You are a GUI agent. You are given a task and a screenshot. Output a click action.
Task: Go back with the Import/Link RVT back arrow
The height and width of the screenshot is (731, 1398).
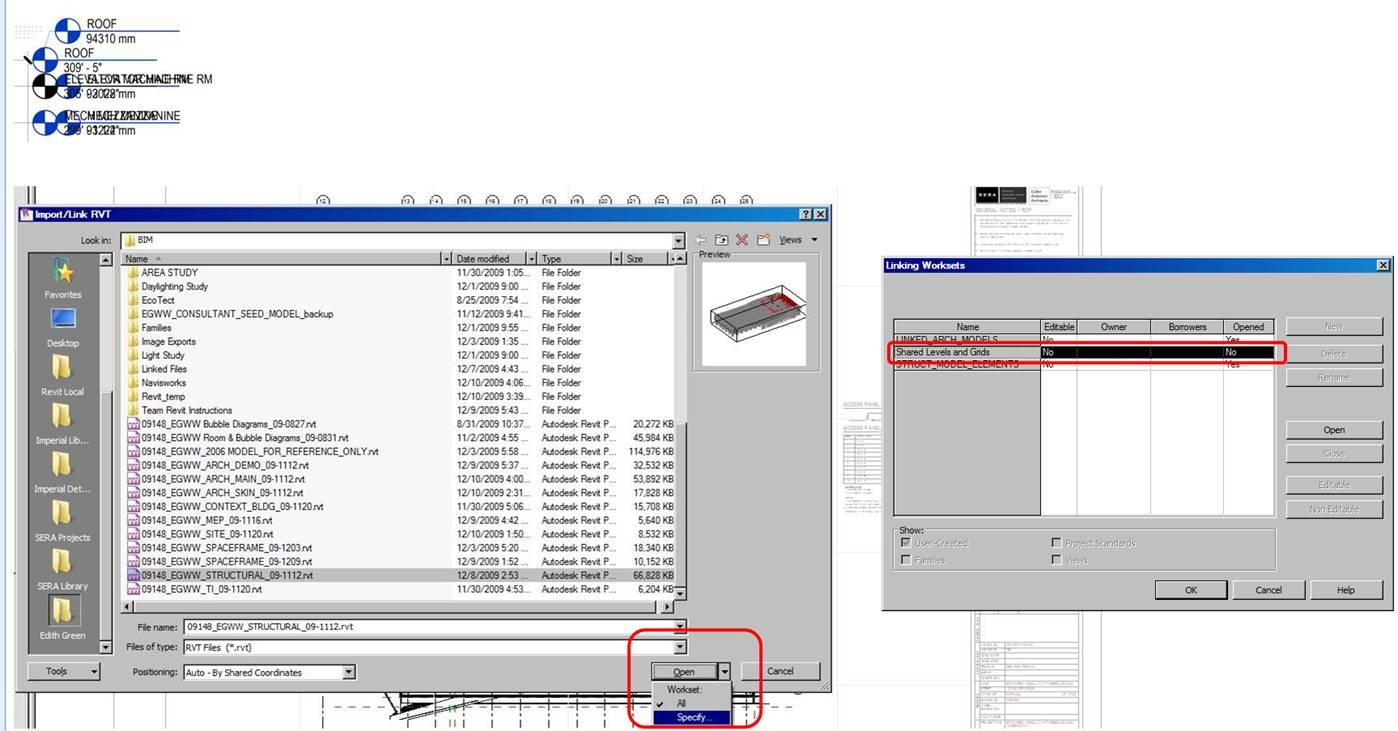701,240
